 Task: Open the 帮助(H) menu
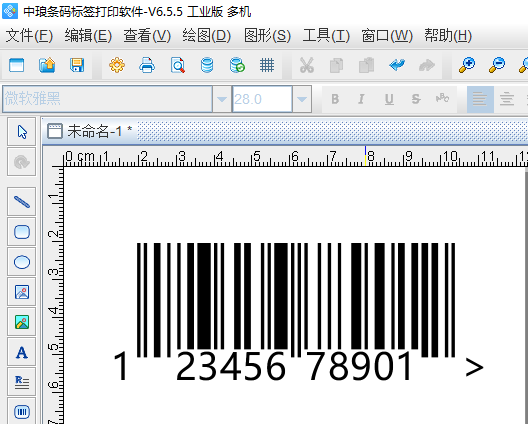click(x=448, y=36)
